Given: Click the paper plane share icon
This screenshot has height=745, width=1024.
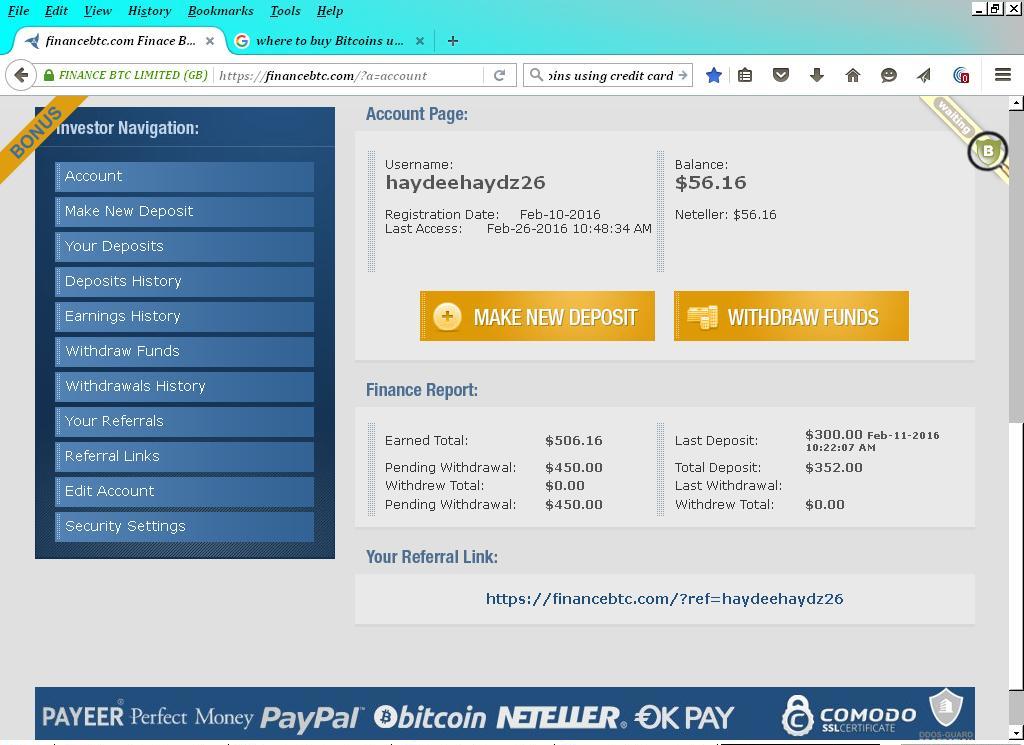Looking at the screenshot, I should click(924, 75).
